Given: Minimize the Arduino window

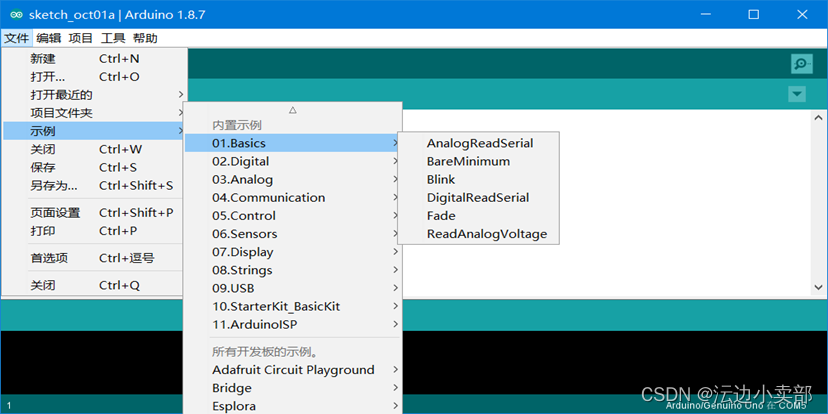Looking at the screenshot, I should [706, 15].
